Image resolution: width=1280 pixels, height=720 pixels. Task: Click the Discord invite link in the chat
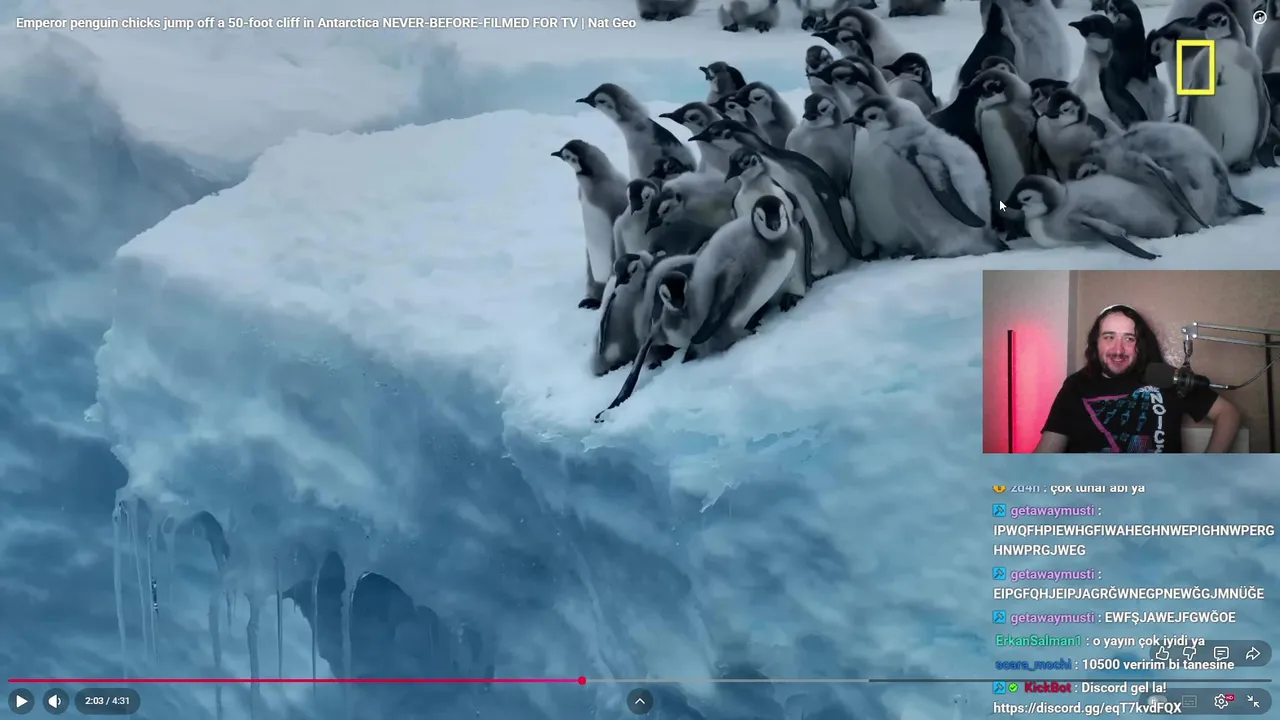(x=1087, y=708)
